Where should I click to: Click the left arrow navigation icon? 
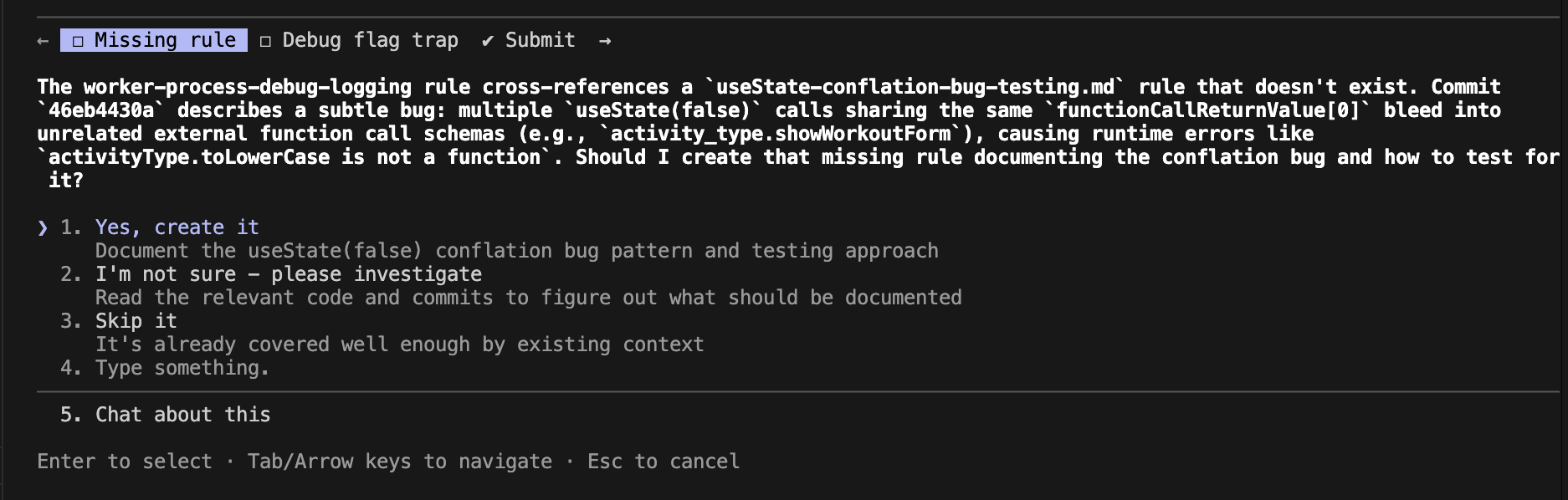[x=42, y=39]
